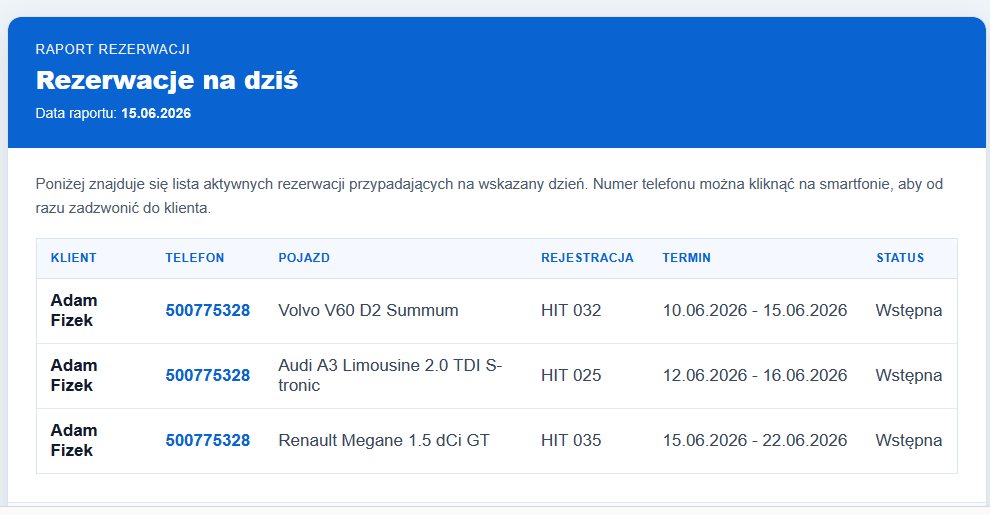Select Adam Fizek in the Renault row

pos(74,441)
